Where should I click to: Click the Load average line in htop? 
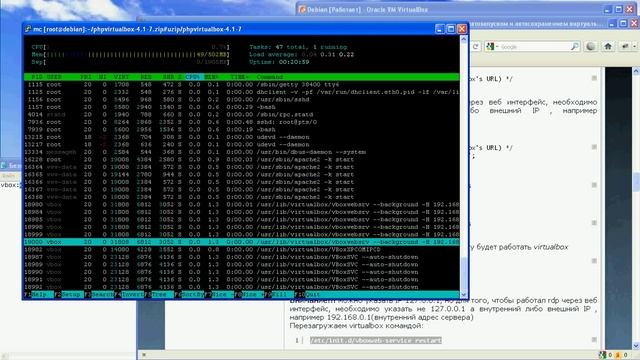301,54
